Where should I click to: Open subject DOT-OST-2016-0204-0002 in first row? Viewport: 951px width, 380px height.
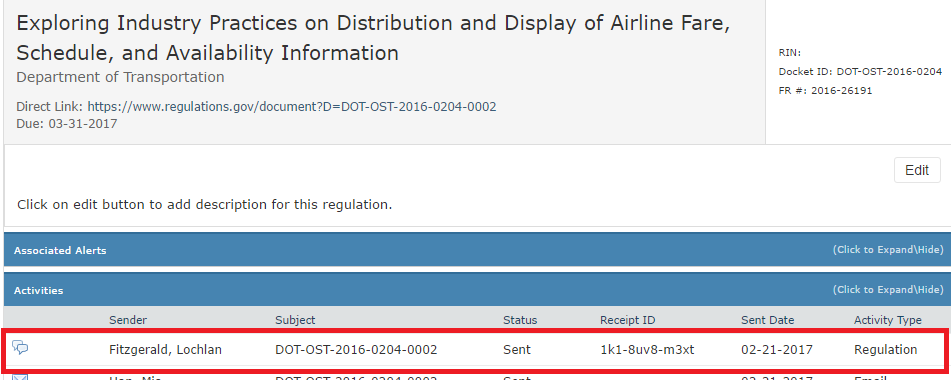(x=356, y=350)
